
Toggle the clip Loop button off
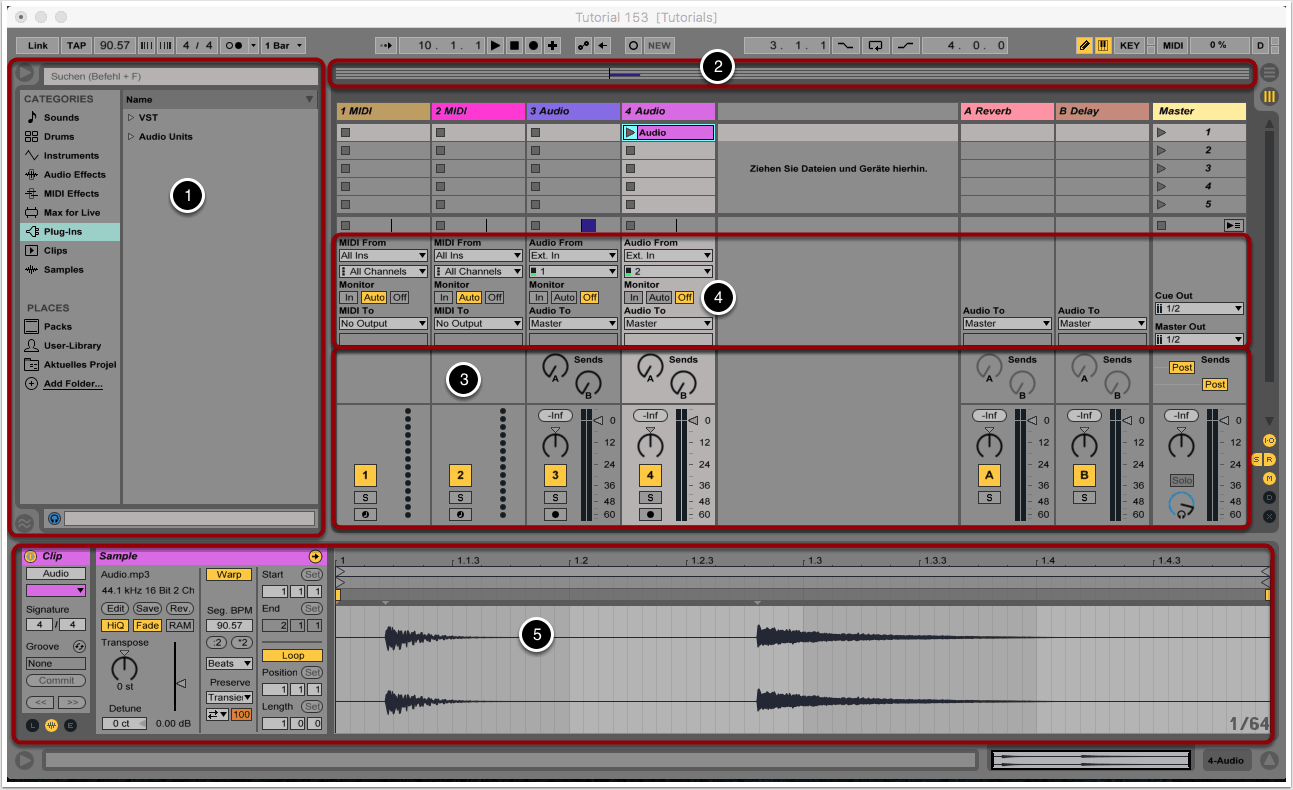(x=293, y=655)
